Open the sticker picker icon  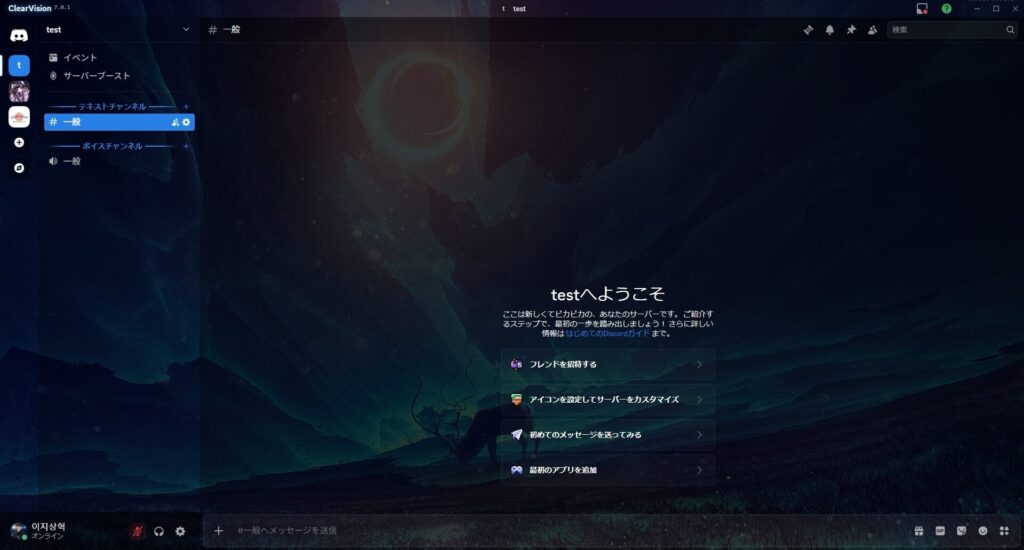click(961, 530)
